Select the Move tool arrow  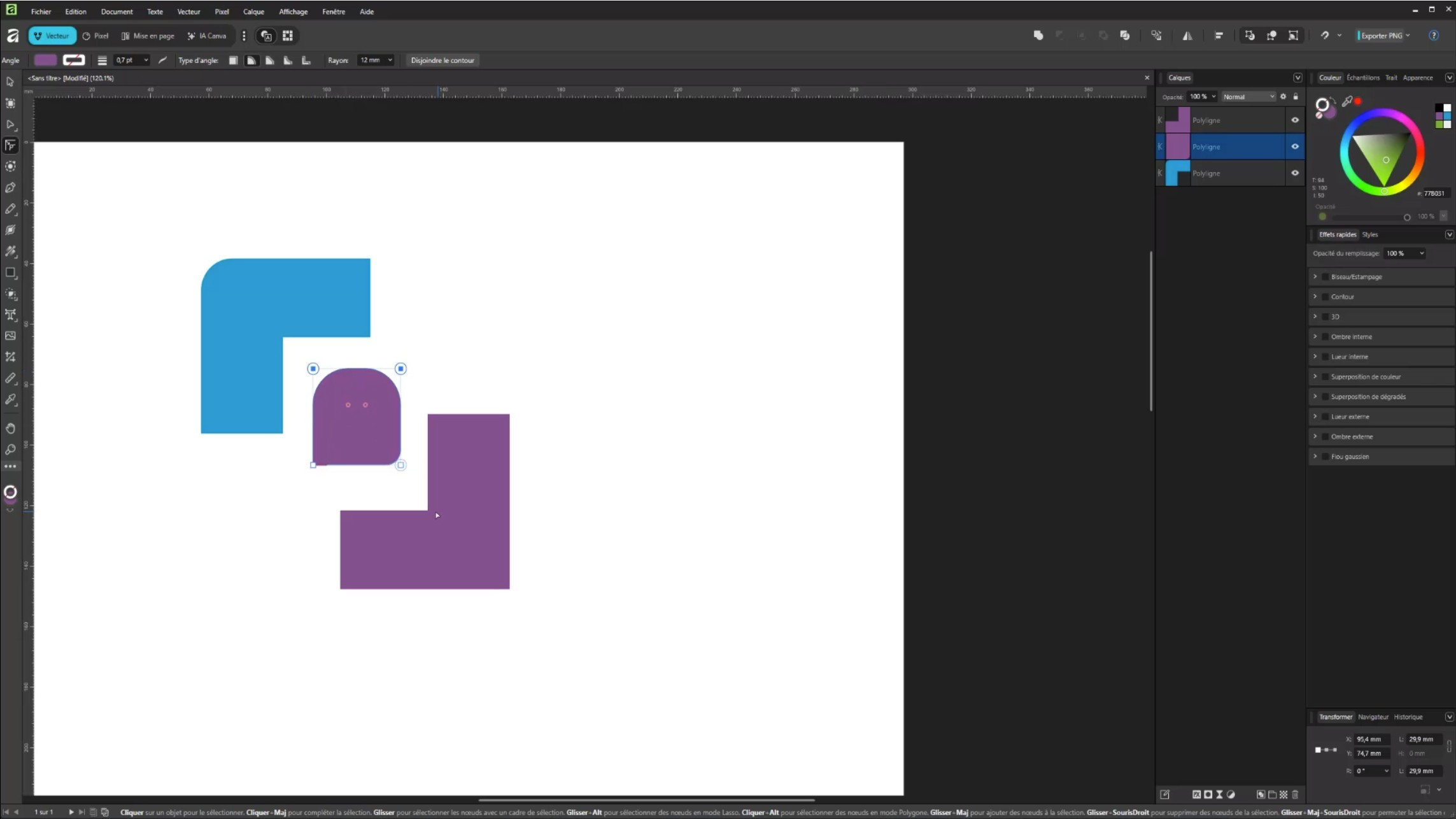tap(10, 82)
